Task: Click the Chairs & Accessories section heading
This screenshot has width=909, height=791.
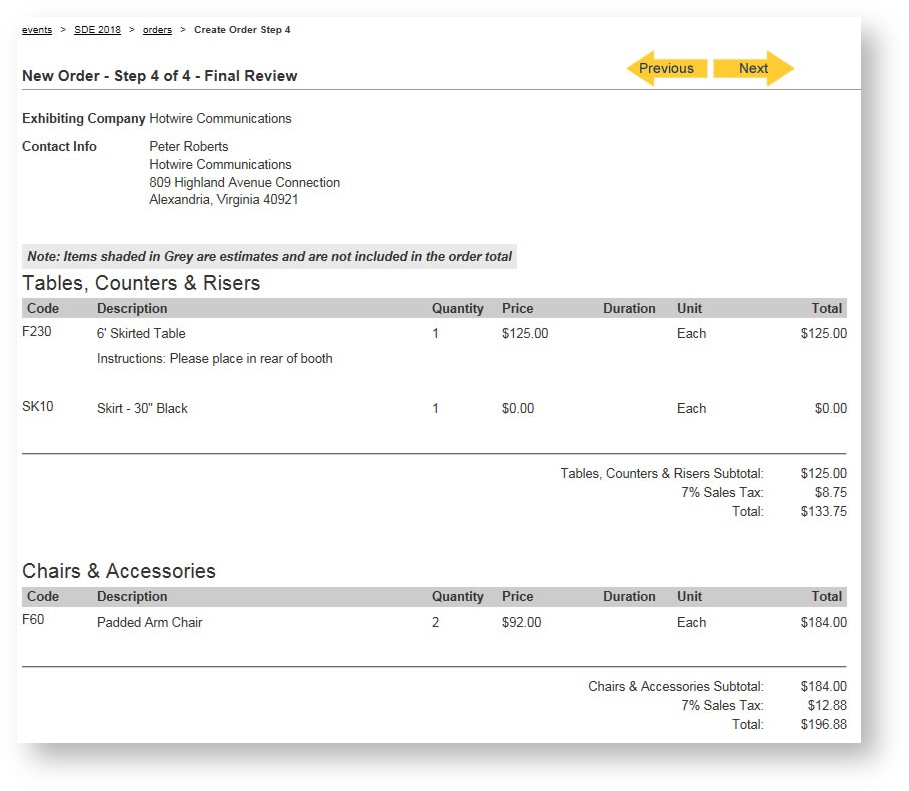Action: tap(119, 571)
